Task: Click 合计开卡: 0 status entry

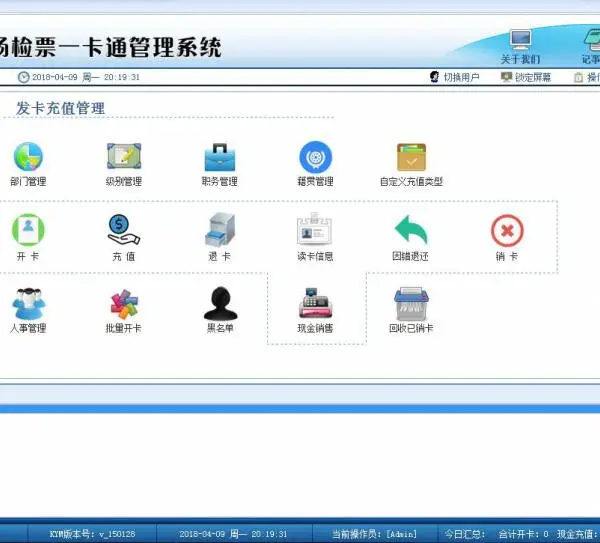Action: (x=523, y=534)
